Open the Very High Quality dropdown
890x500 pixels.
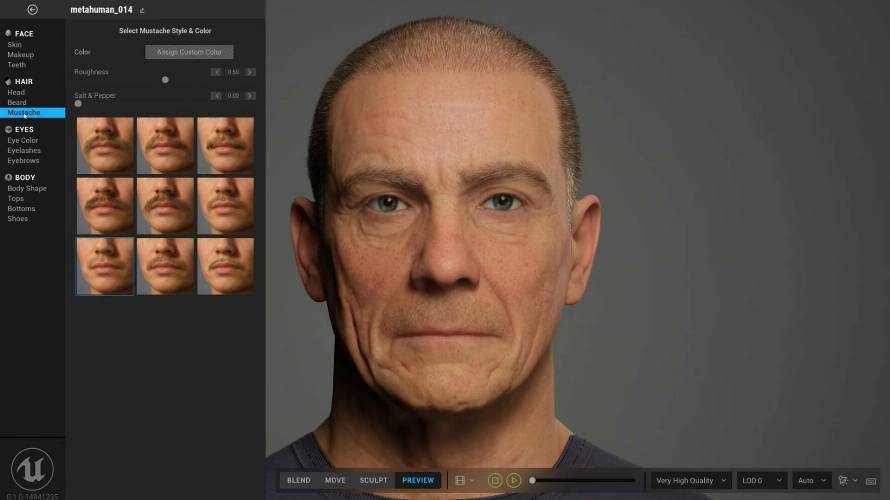pyautogui.click(x=690, y=480)
